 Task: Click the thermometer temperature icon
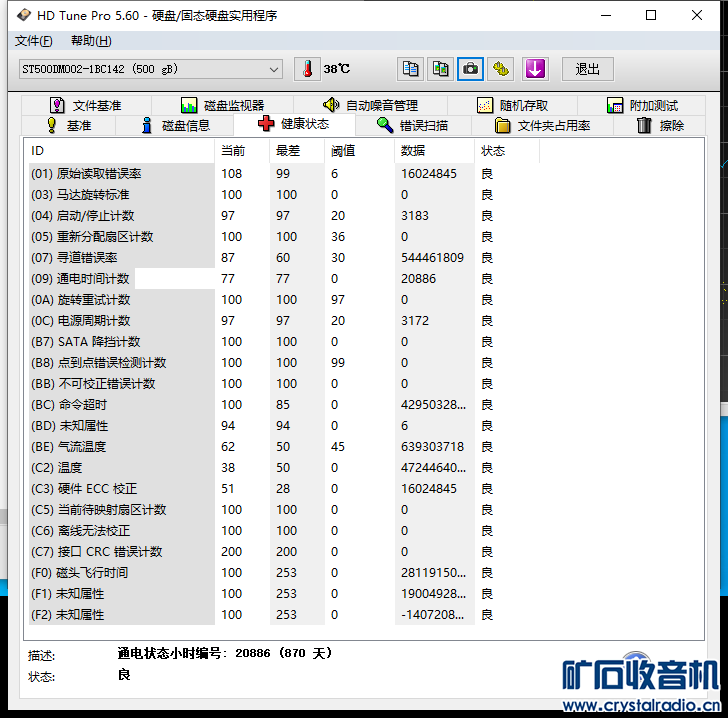tap(307, 69)
